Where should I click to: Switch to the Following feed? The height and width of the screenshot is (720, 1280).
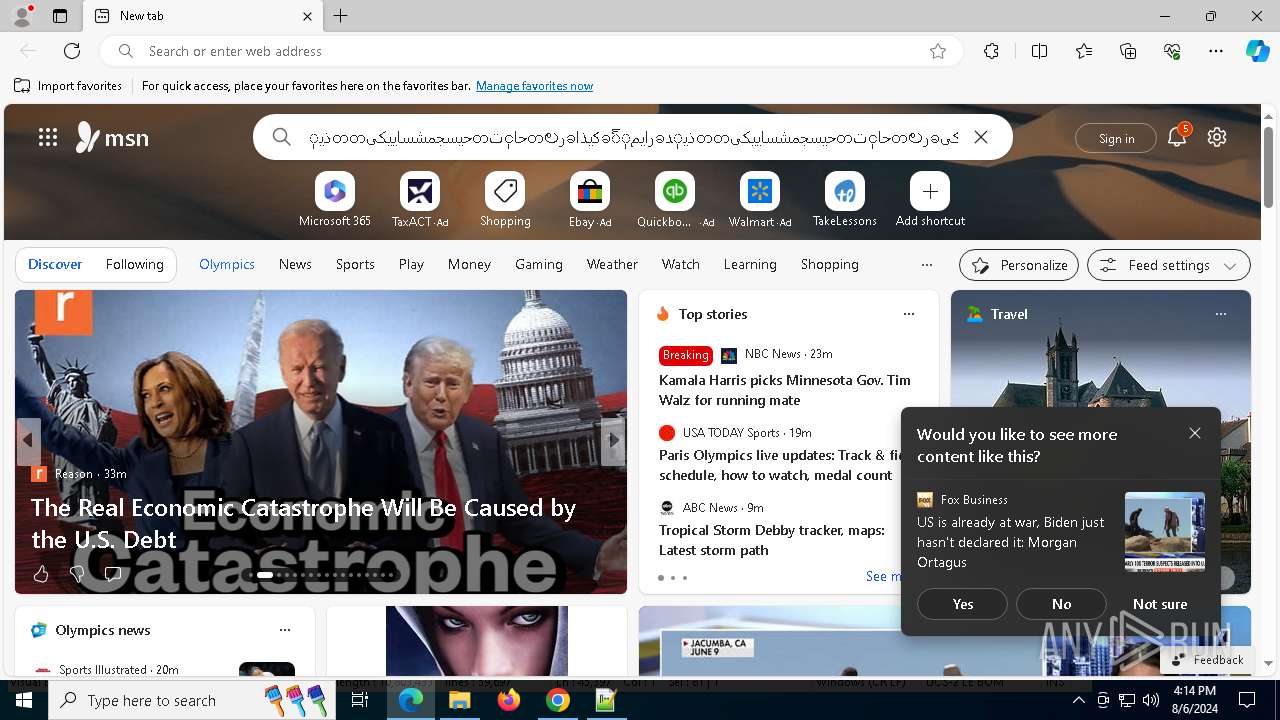pos(135,265)
